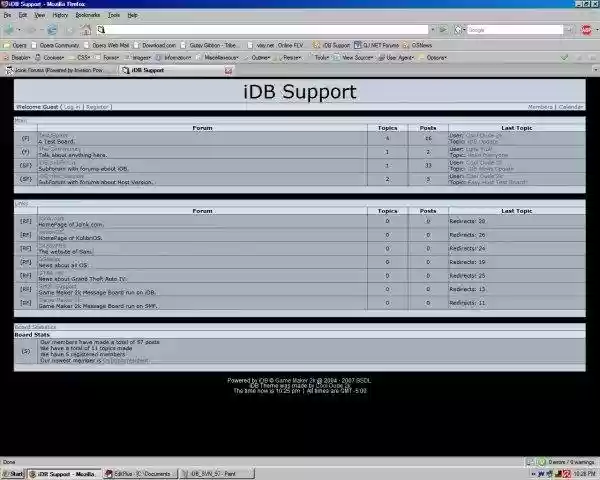Open the Opera bookmarks folder
Screen dimensions: 600x480
coord(15,45)
